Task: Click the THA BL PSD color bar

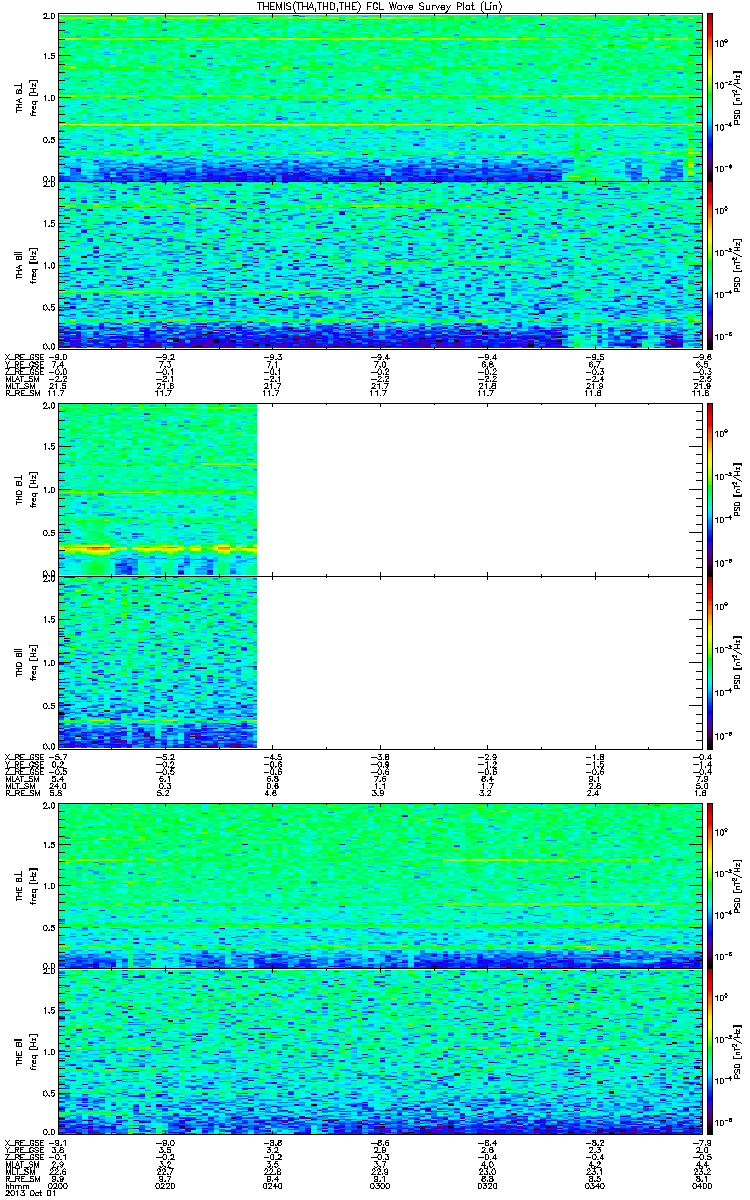Action: tap(709, 97)
